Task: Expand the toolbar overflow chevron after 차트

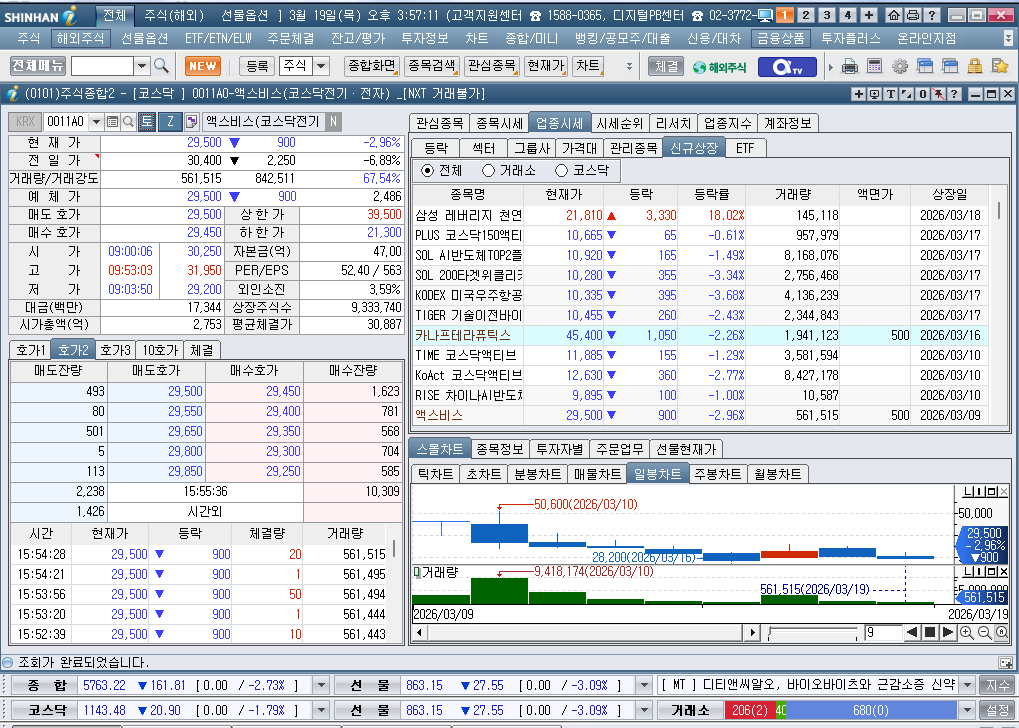Action: [628, 66]
